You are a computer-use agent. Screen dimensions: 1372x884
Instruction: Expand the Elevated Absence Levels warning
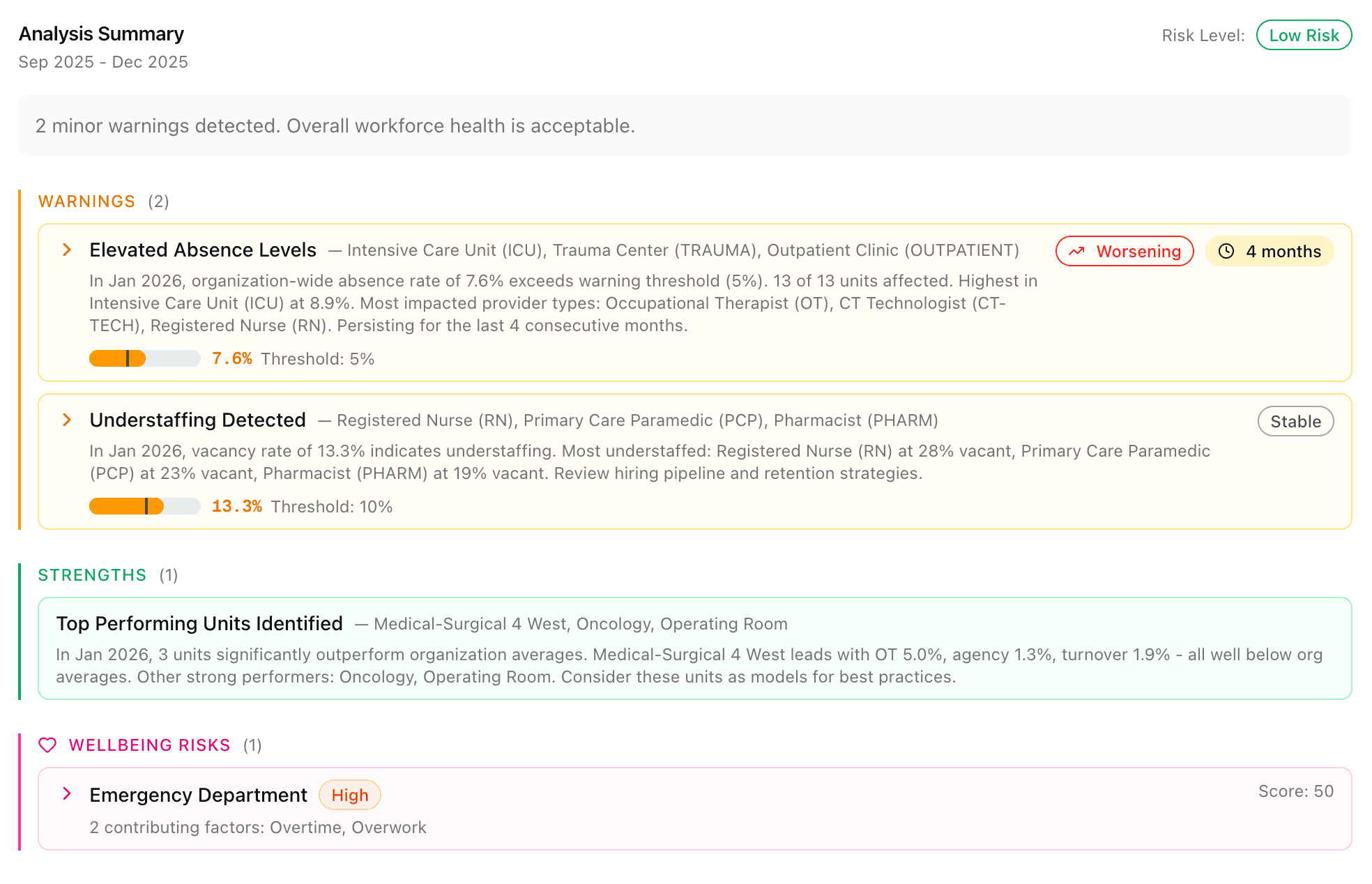(202, 250)
